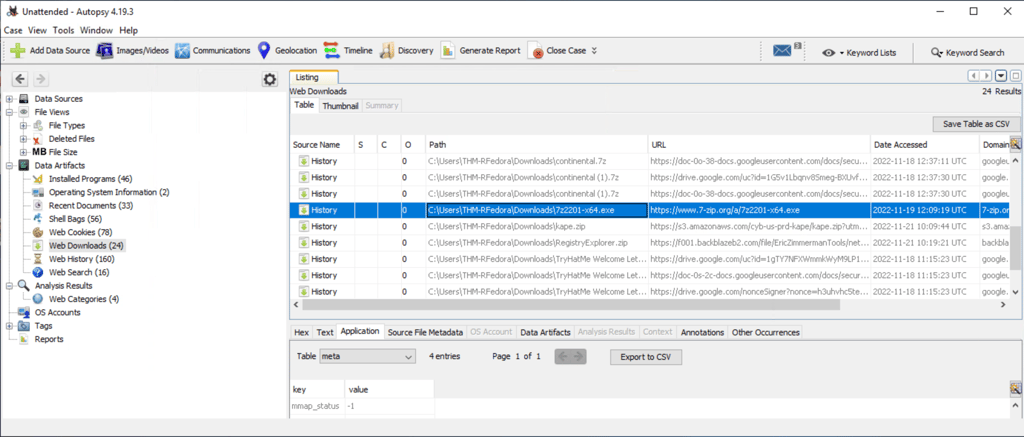This screenshot has height=437, width=1024.
Task: Expand the toolbar overflow chevron
Action: pyautogui.click(x=594, y=50)
